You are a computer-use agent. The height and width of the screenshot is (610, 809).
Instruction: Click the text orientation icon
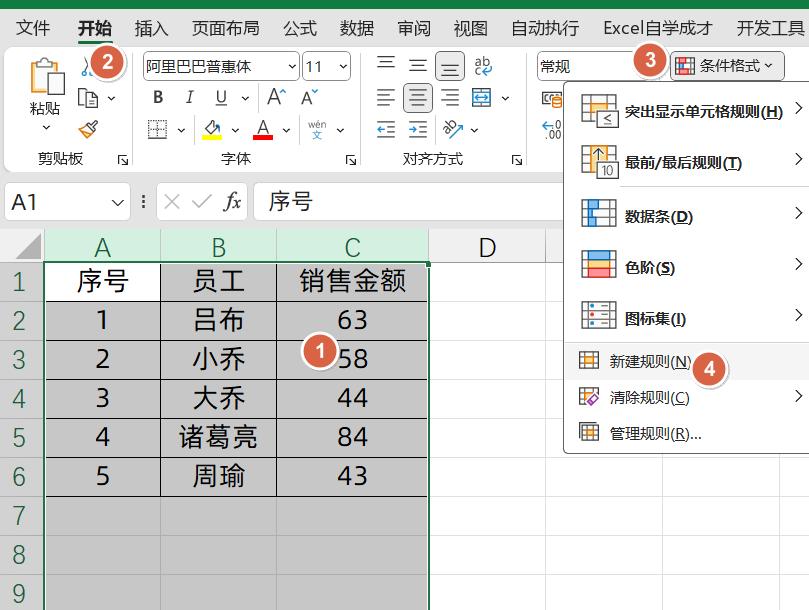click(x=452, y=129)
